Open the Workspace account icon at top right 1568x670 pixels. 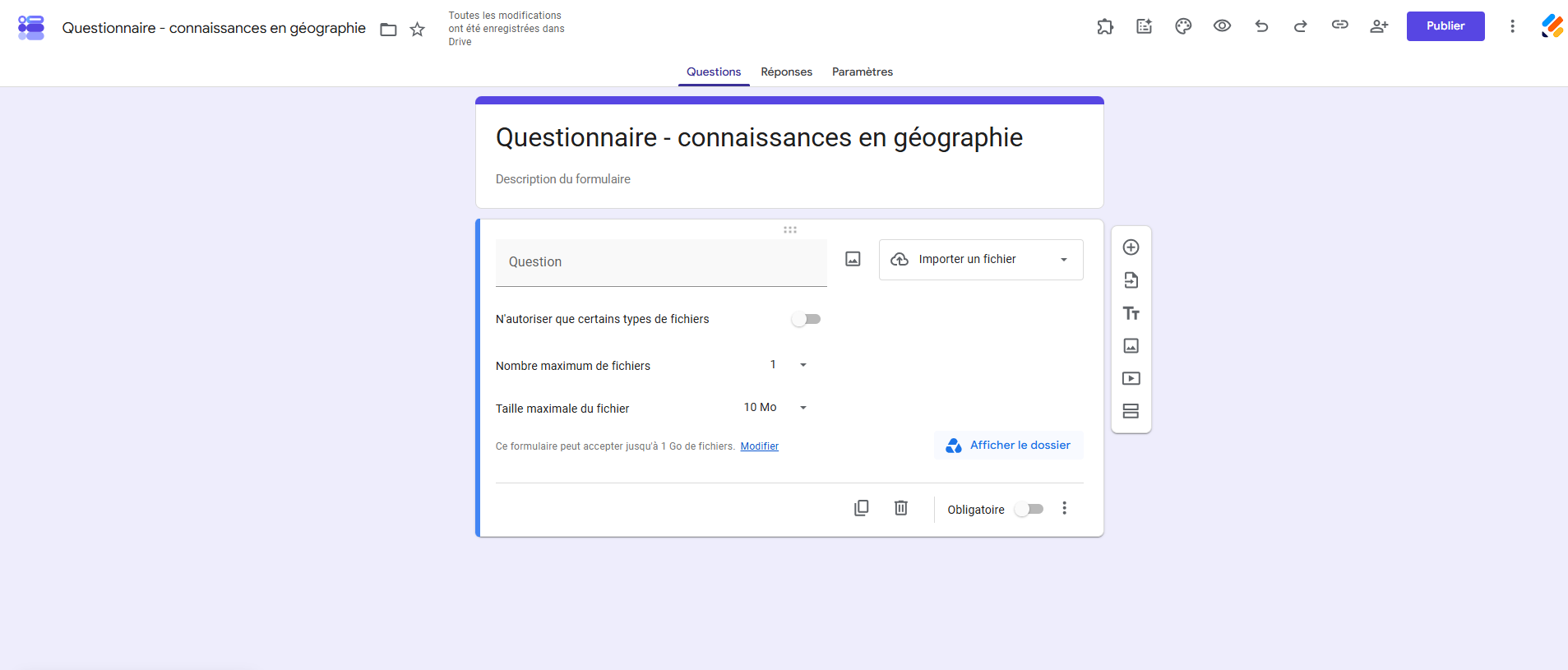click(1552, 26)
